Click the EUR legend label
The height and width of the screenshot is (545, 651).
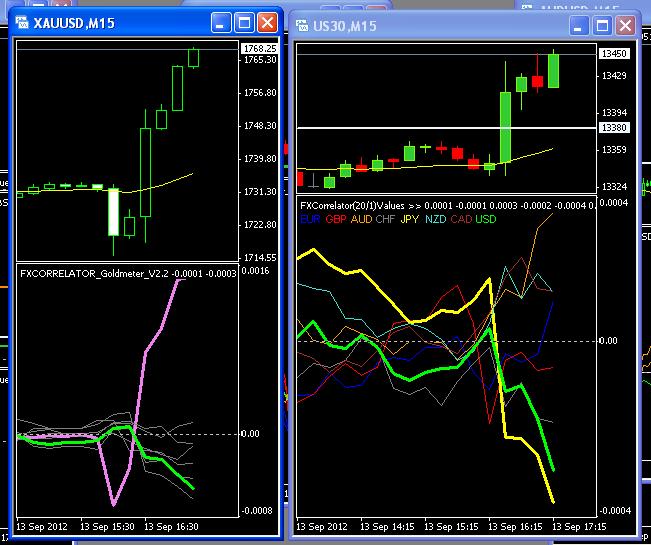pos(310,219)
